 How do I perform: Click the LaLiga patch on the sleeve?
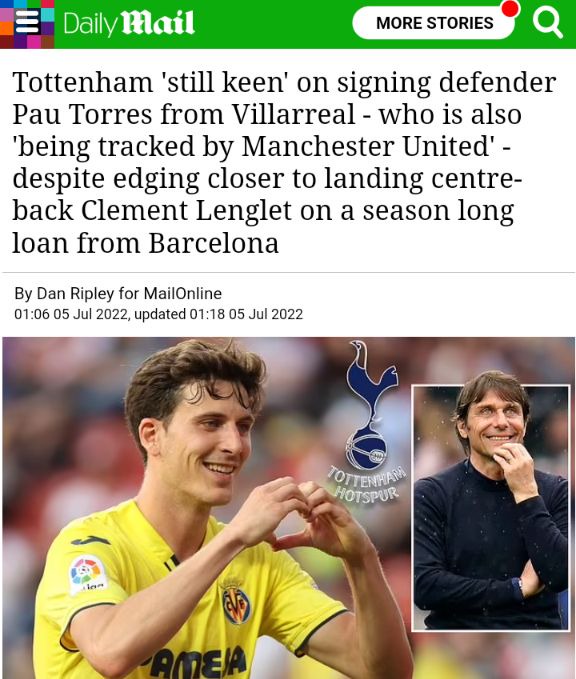pyautogui.click(x=88, y=575)
